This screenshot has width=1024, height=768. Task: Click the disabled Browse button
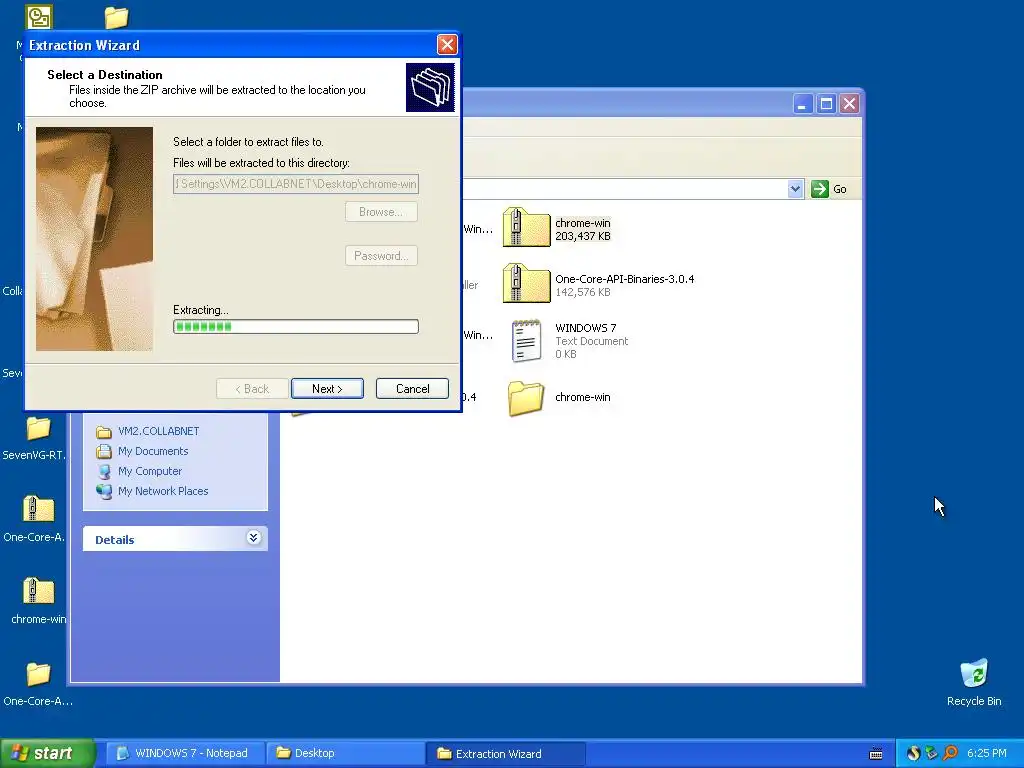[x=381, y=212]
